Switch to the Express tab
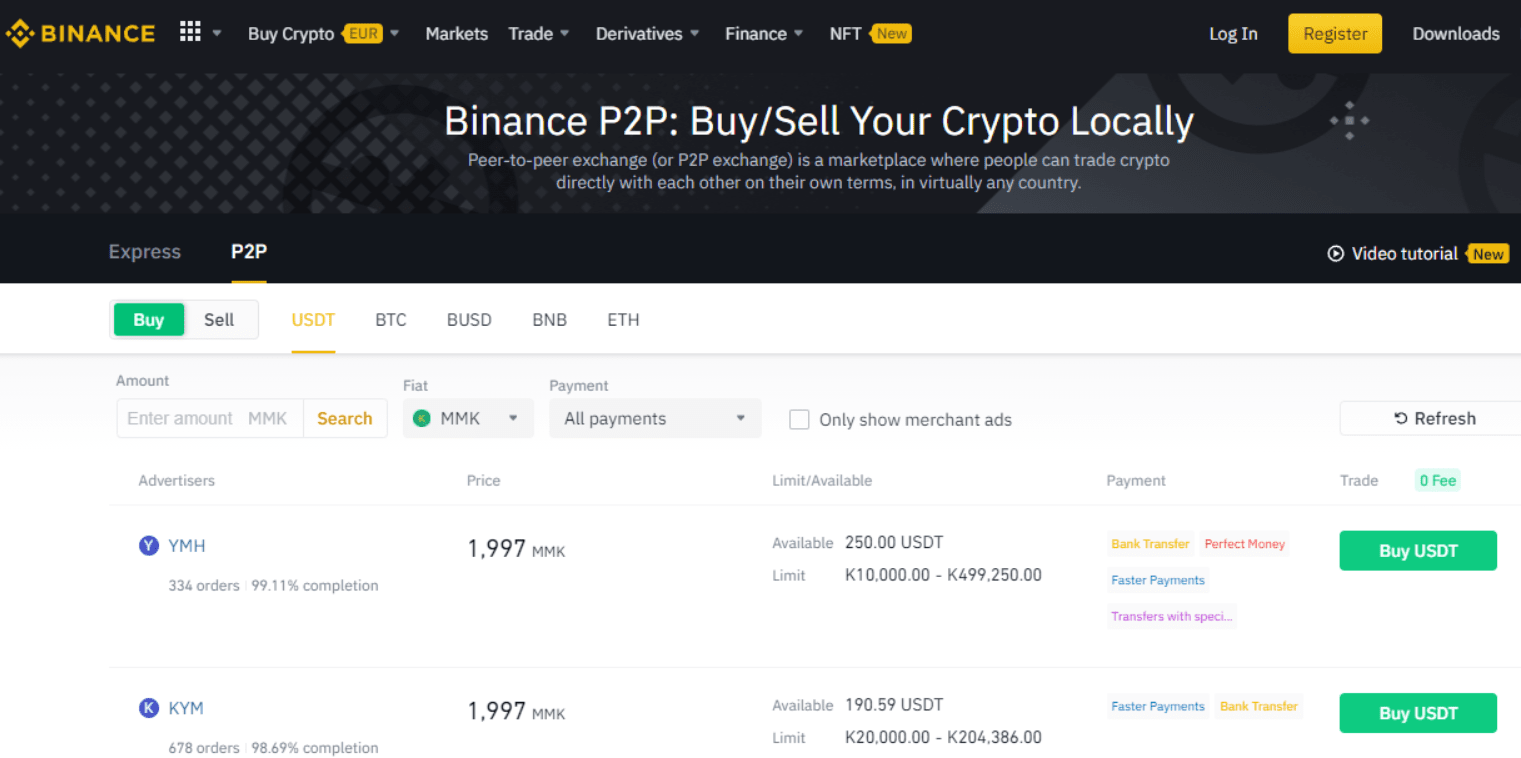This screenshot has height=758, width=1521. tap(145, 252)
